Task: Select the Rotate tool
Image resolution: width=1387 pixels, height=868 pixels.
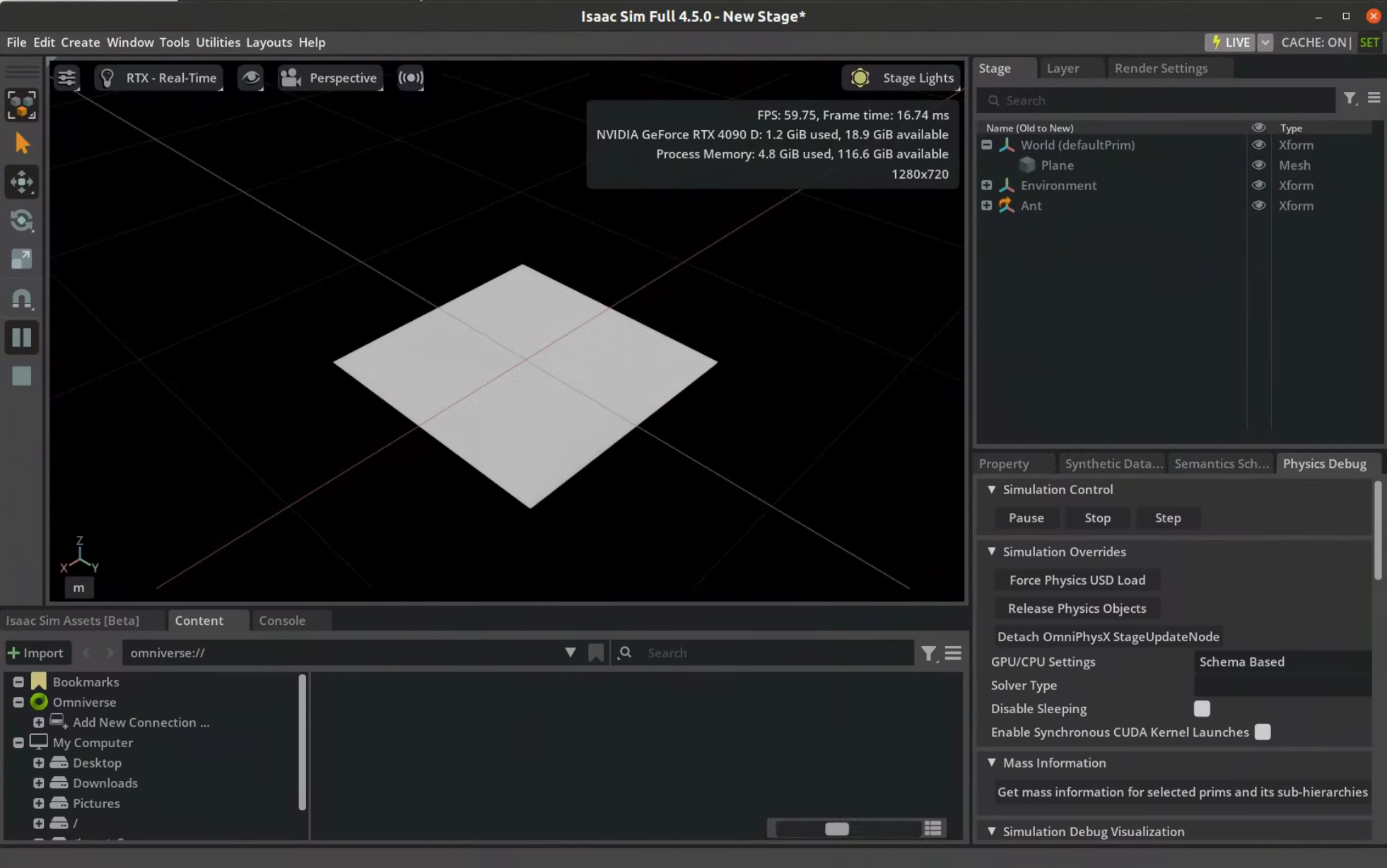Action: coord(21,221)
